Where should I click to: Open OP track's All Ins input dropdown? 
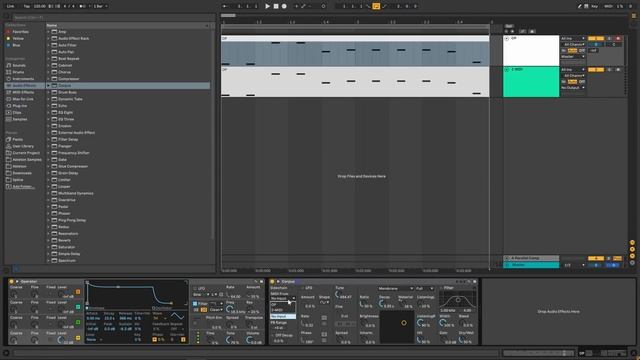pos(573,38)
